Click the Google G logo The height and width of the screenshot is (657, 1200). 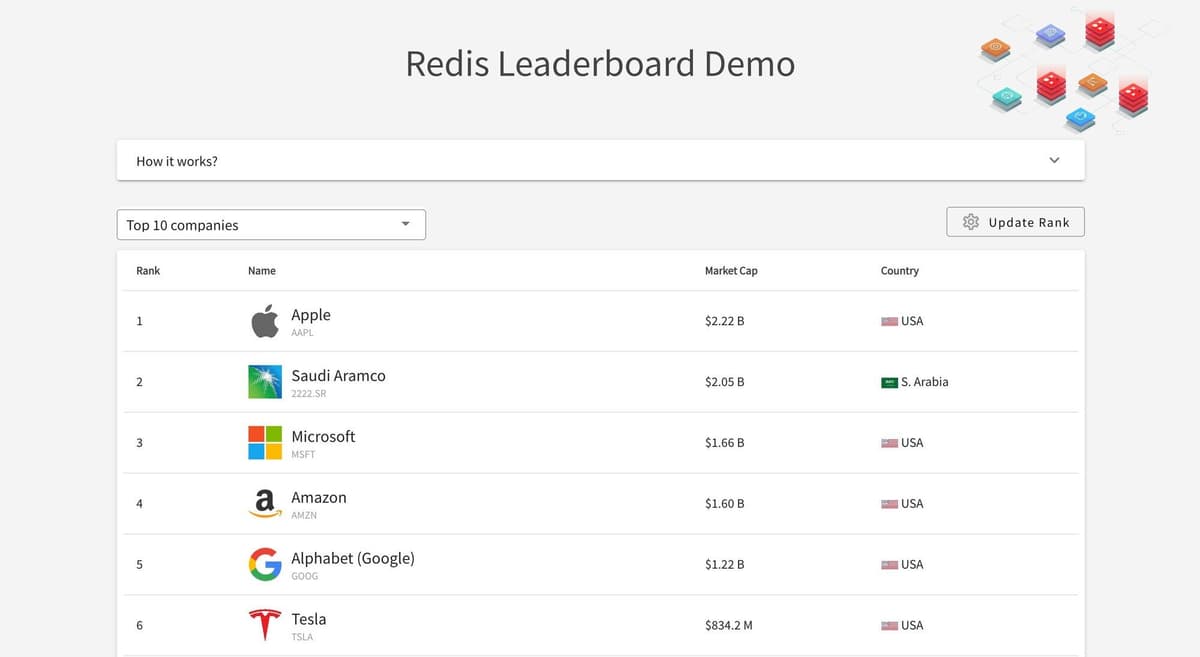pyautogui.click(x=265, y=564)
